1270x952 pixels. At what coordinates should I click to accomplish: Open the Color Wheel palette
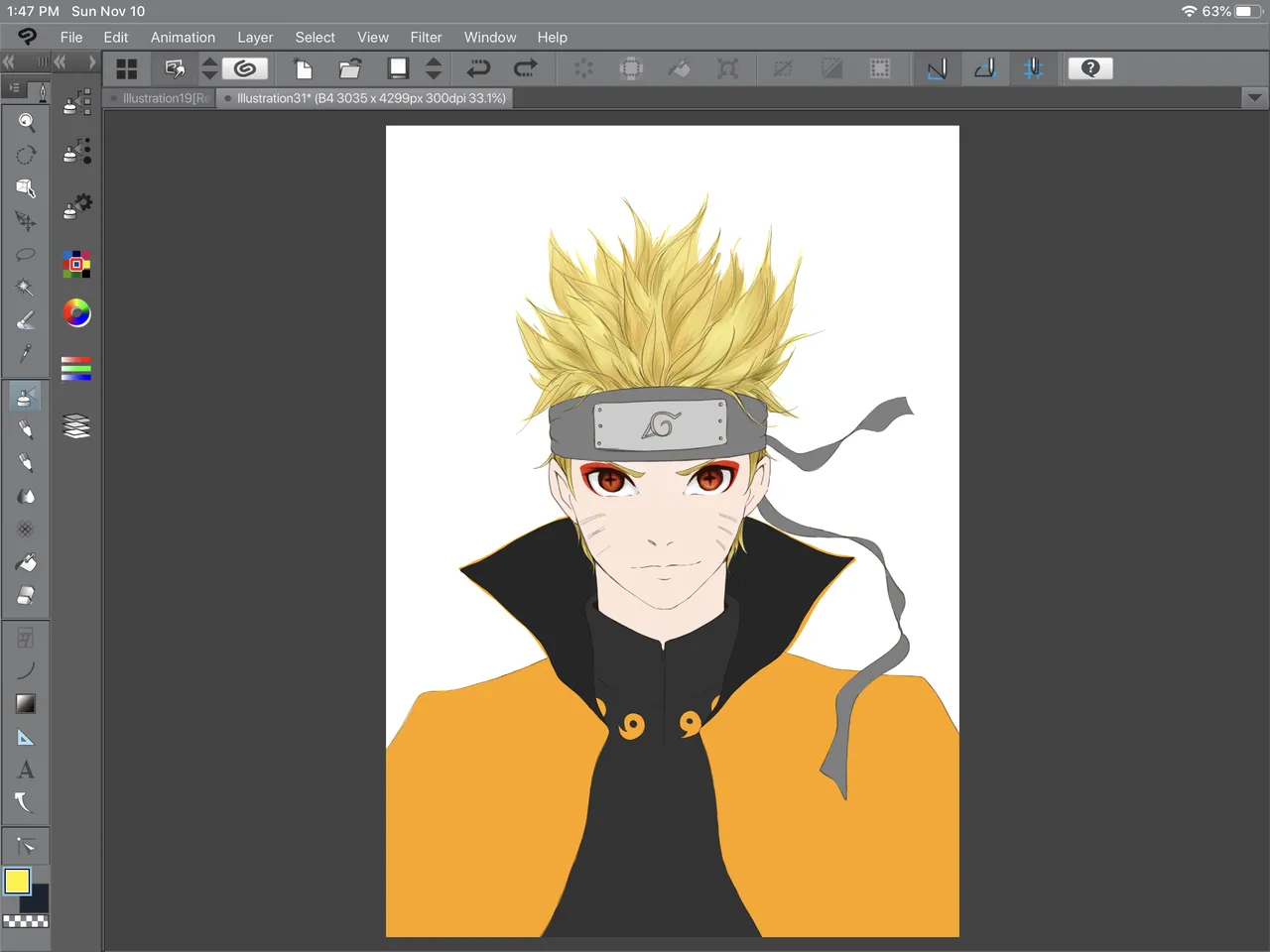(x=76, y=313)
